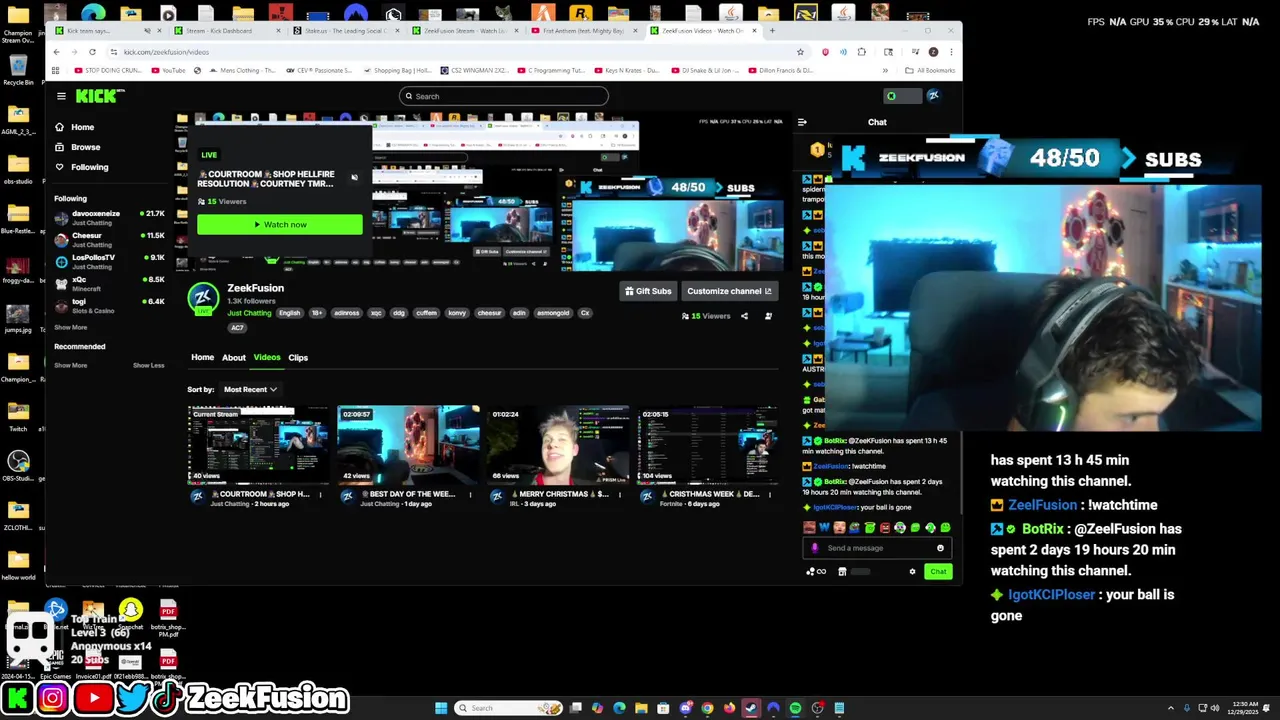Open channel points icon below chat
The image size is (1280, 720).
tap(816, 572)
